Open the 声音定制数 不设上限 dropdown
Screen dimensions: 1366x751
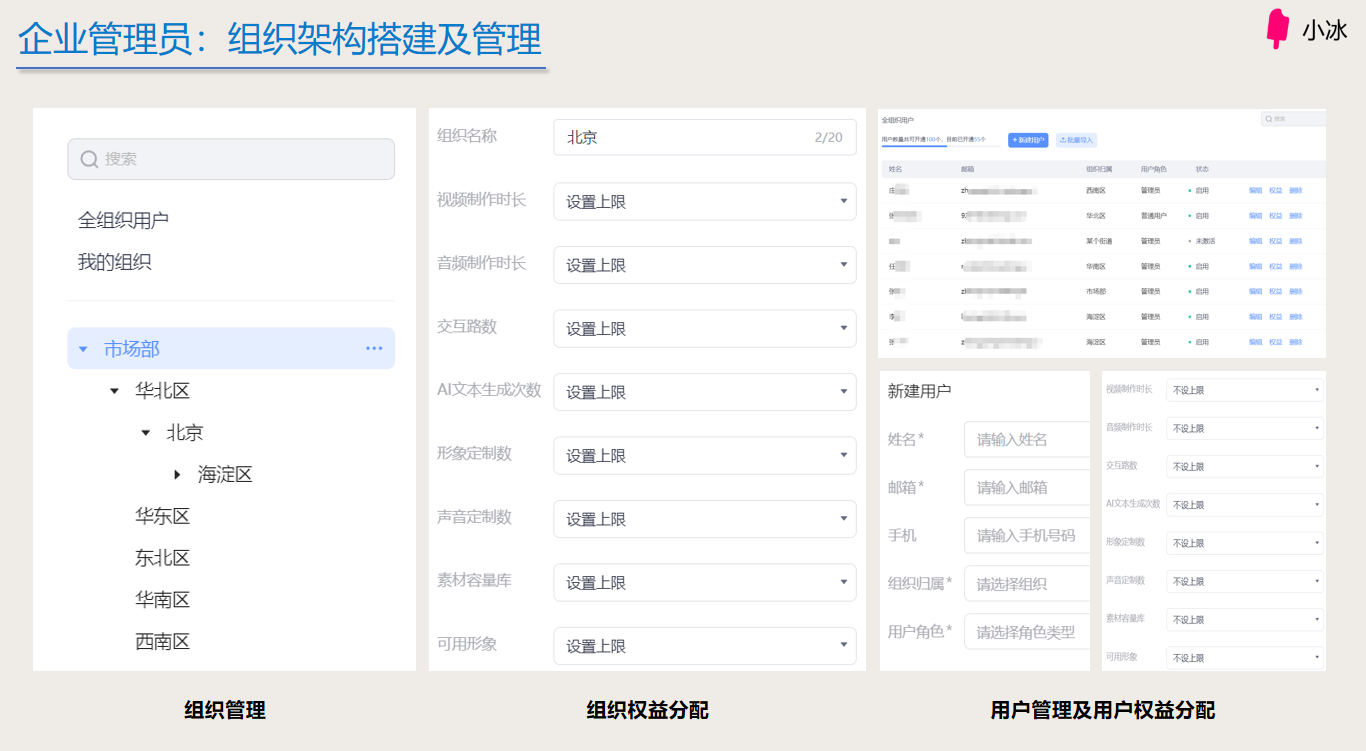point(1245,581)
